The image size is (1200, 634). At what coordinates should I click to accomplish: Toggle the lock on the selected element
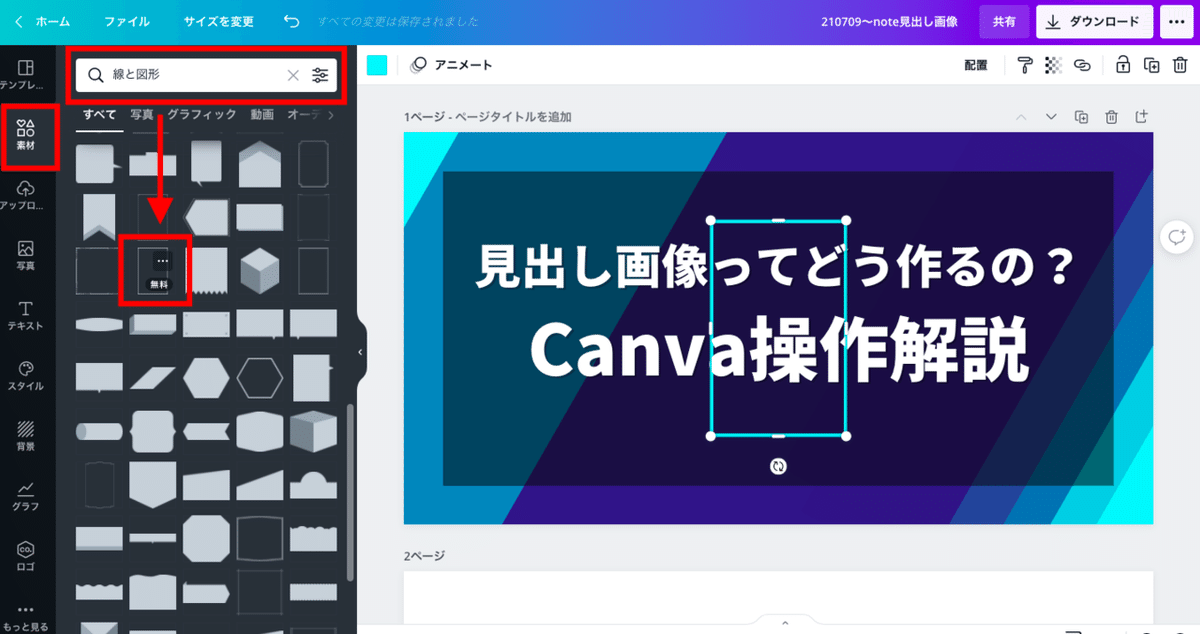(1123, 64)
